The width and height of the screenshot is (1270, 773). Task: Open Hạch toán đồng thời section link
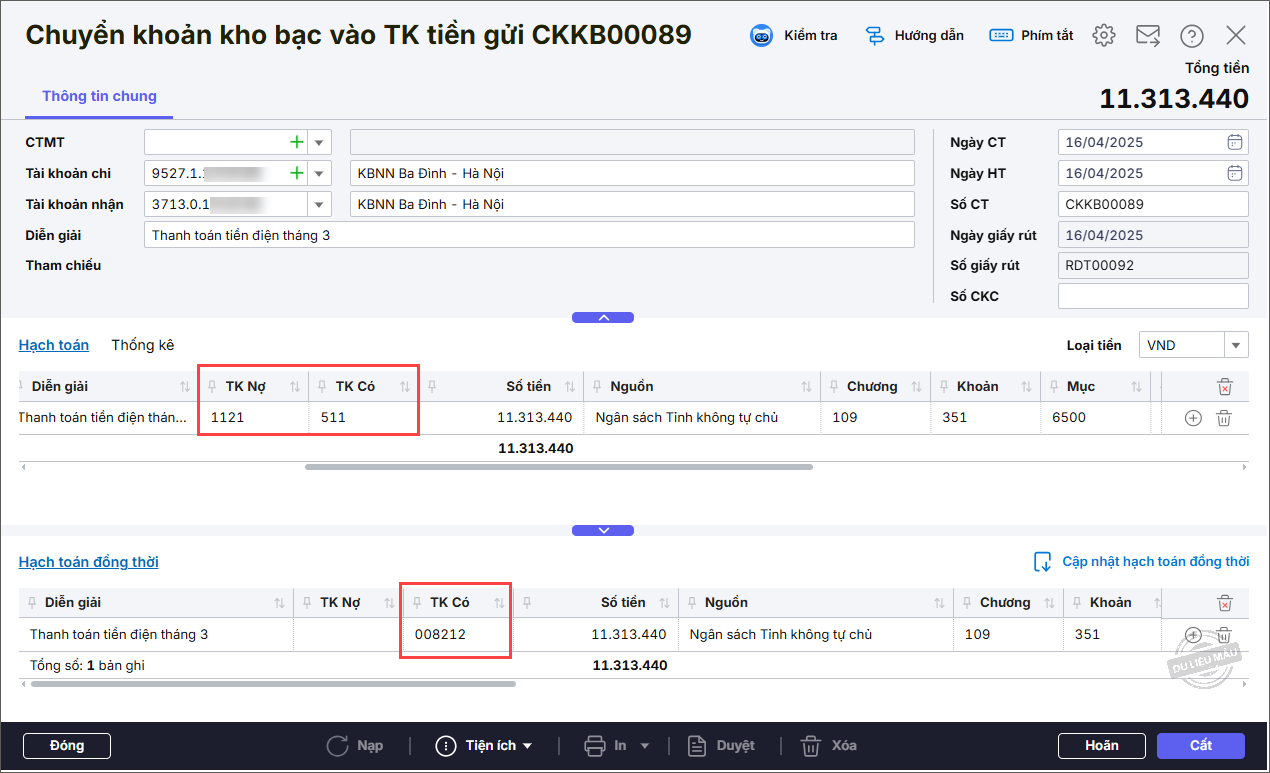click(89, 562)
